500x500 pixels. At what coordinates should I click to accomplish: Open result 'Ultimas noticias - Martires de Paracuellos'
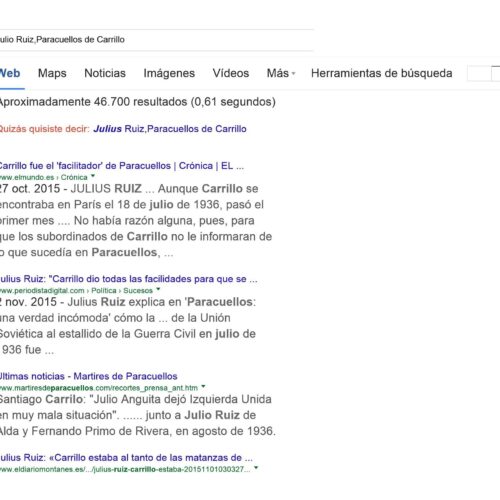[88, 376]
